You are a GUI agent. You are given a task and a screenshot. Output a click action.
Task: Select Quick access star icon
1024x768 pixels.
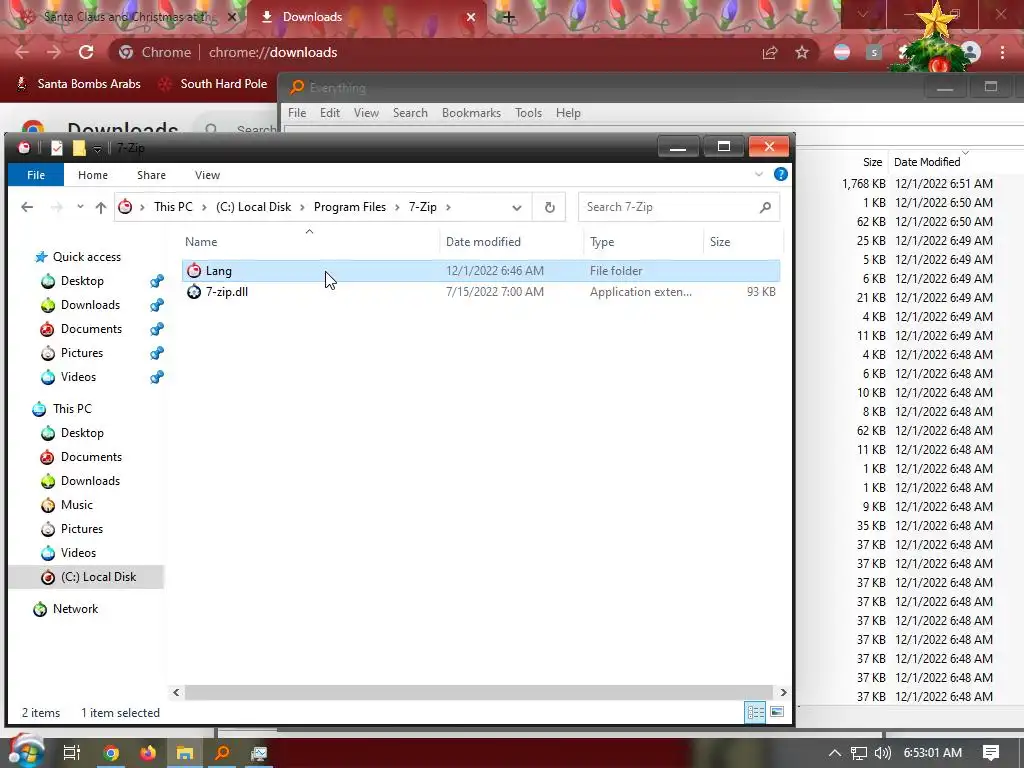[x=41, y=257]
